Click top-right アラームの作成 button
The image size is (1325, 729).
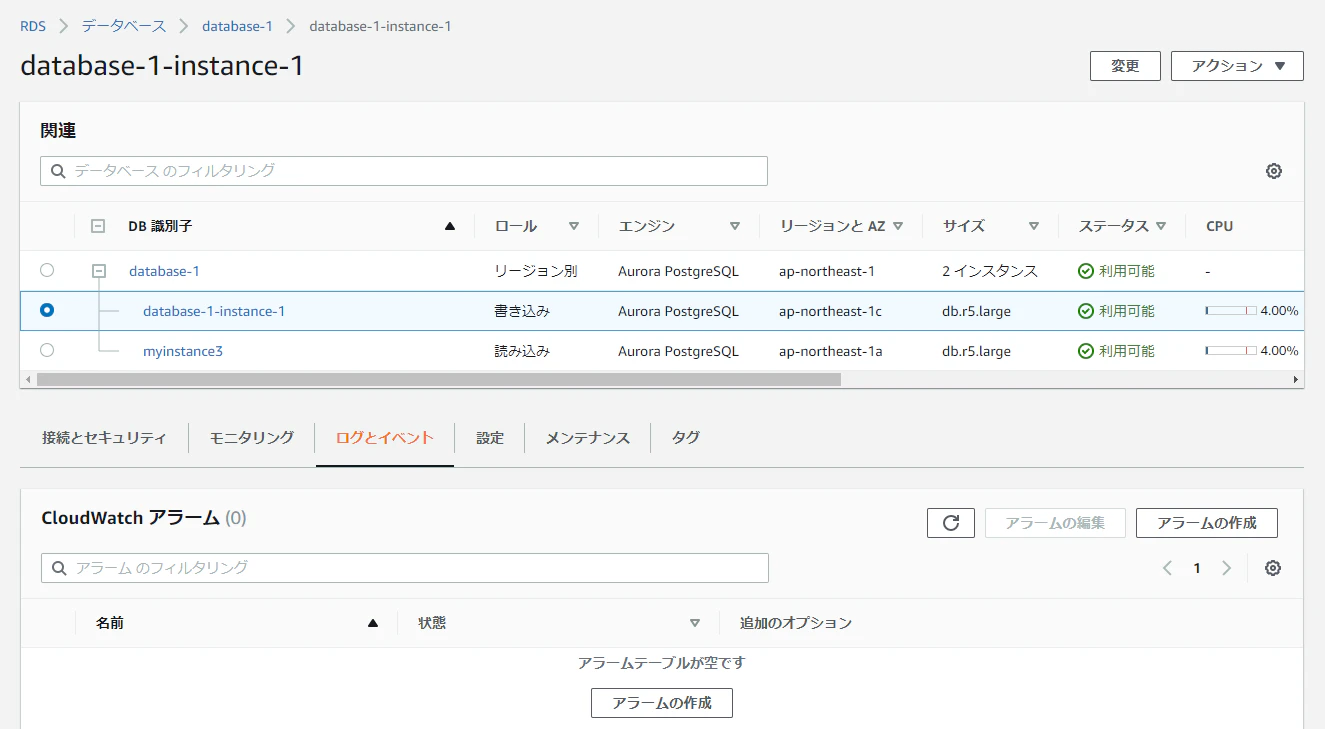point(1206,523)
